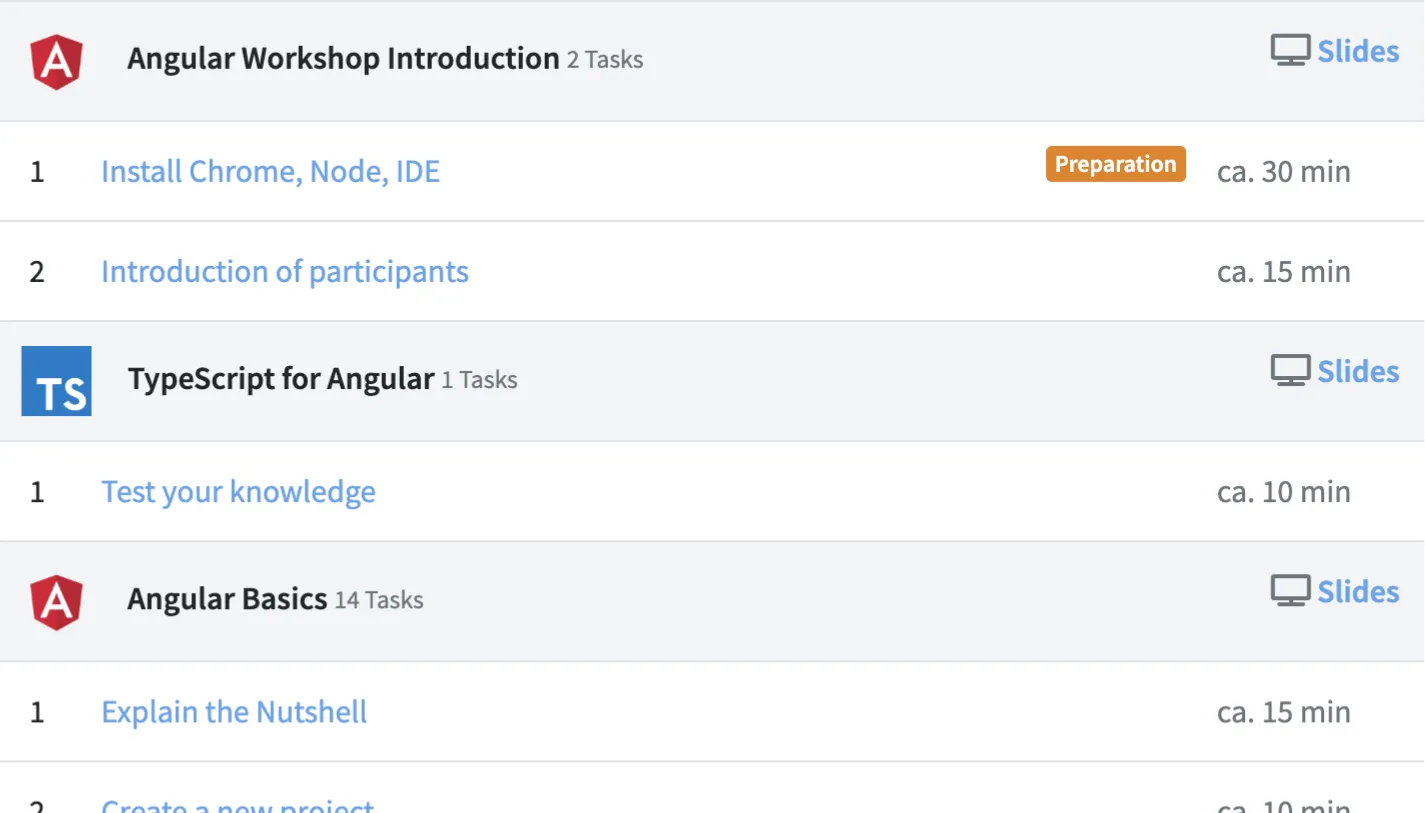Click the Angular logo beside Angular Basics
The height and width of the screenshot is (813, 1425).
(56, 601)
